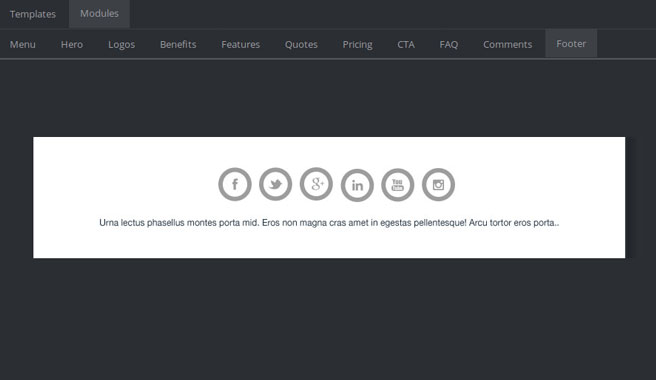Select the Footer tab
This screenshot has height=380, width=656.
point(571,44)
